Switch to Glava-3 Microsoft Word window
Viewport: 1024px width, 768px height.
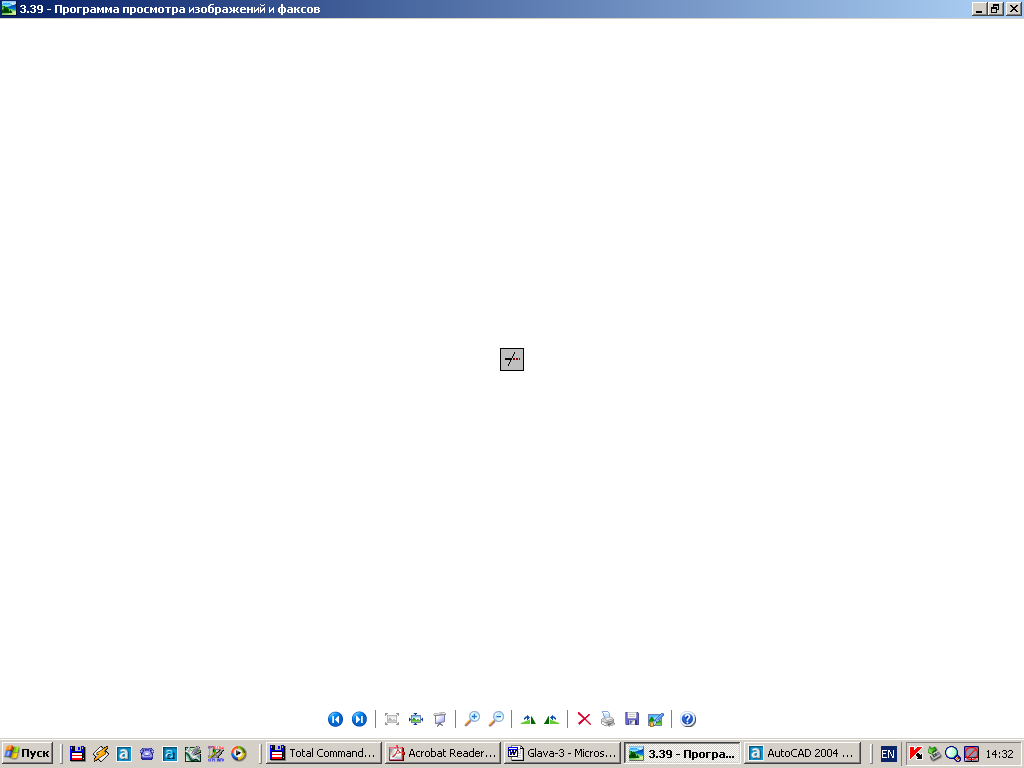(x=562, y=753)
